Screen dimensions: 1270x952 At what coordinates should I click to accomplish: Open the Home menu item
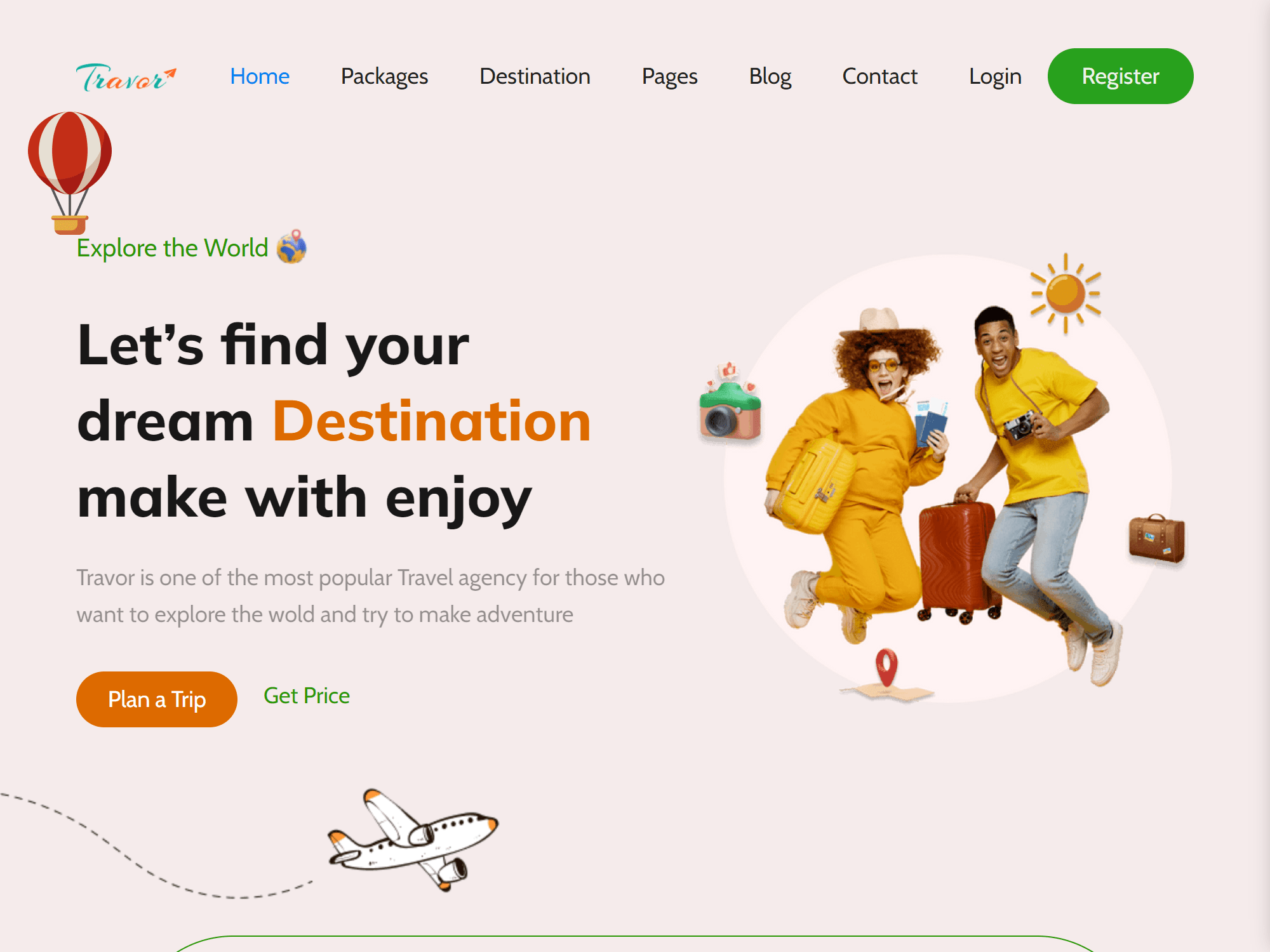pos(260,76)
